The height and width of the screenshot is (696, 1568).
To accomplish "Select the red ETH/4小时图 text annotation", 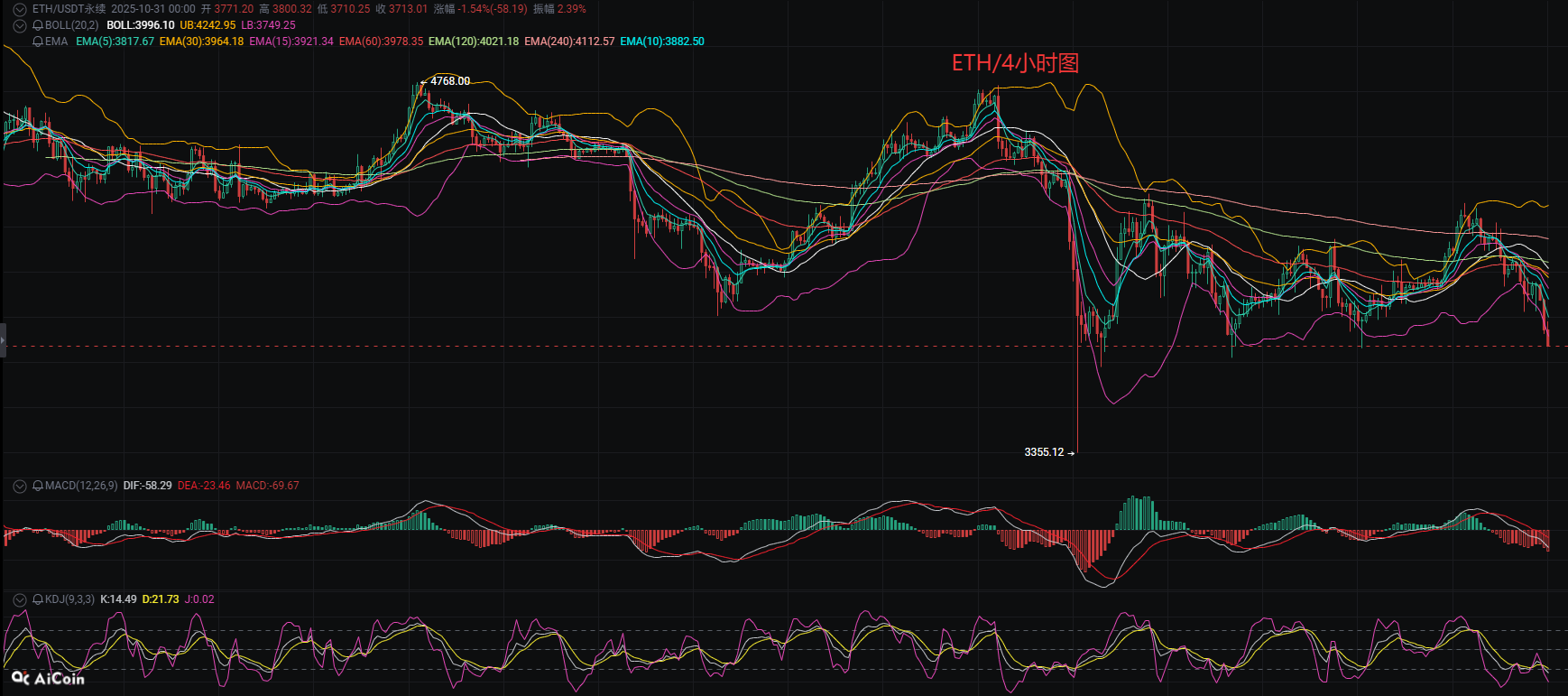I will click(1015, 62).
